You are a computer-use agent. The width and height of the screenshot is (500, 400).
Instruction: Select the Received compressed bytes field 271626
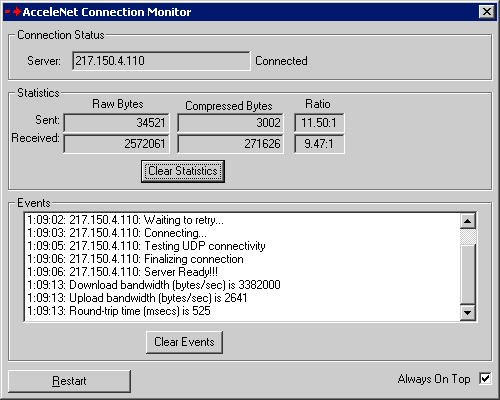click(230, 144)
